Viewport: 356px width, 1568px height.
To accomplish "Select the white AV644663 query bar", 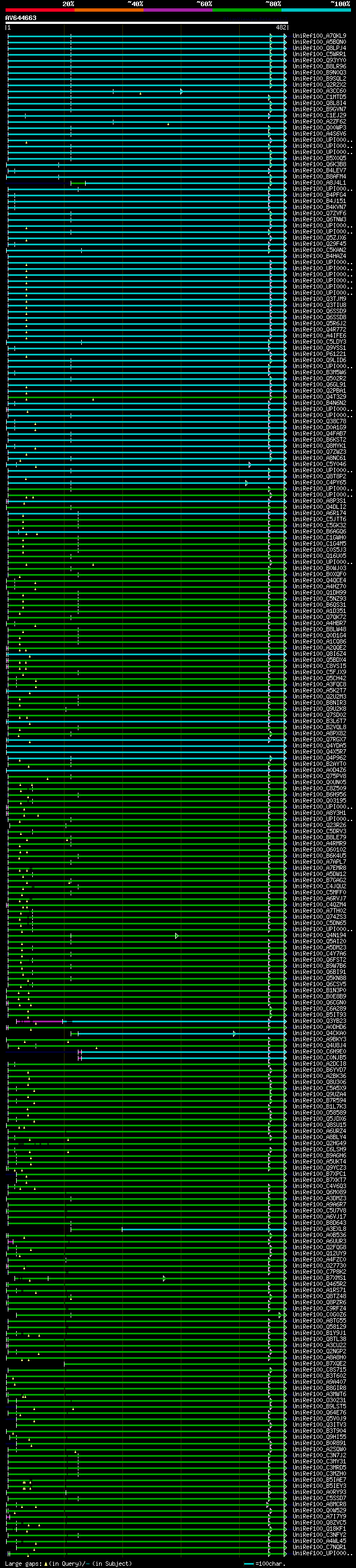I will pos(146,23).
